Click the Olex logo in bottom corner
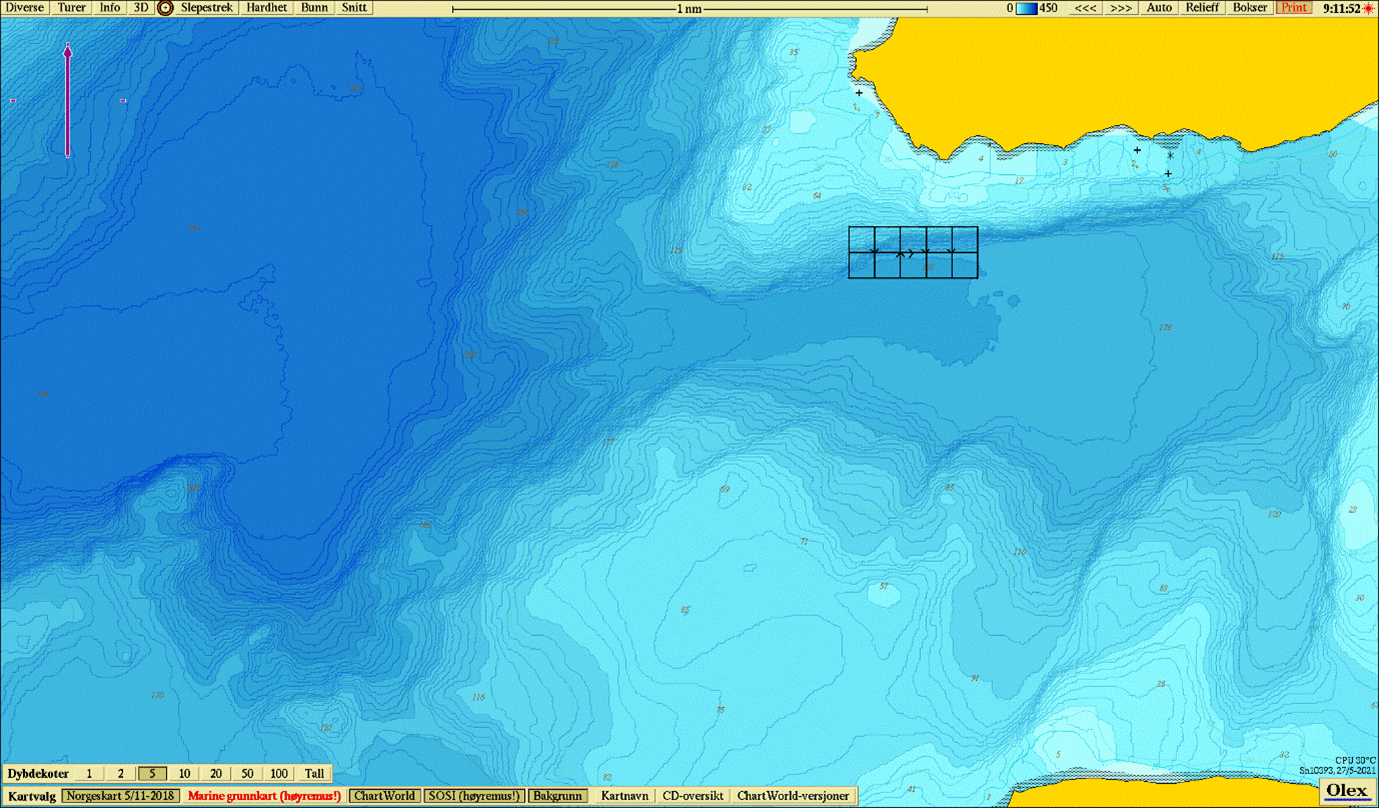The width and height of the screenshot is (1379, 808). tap(1346, 791)
